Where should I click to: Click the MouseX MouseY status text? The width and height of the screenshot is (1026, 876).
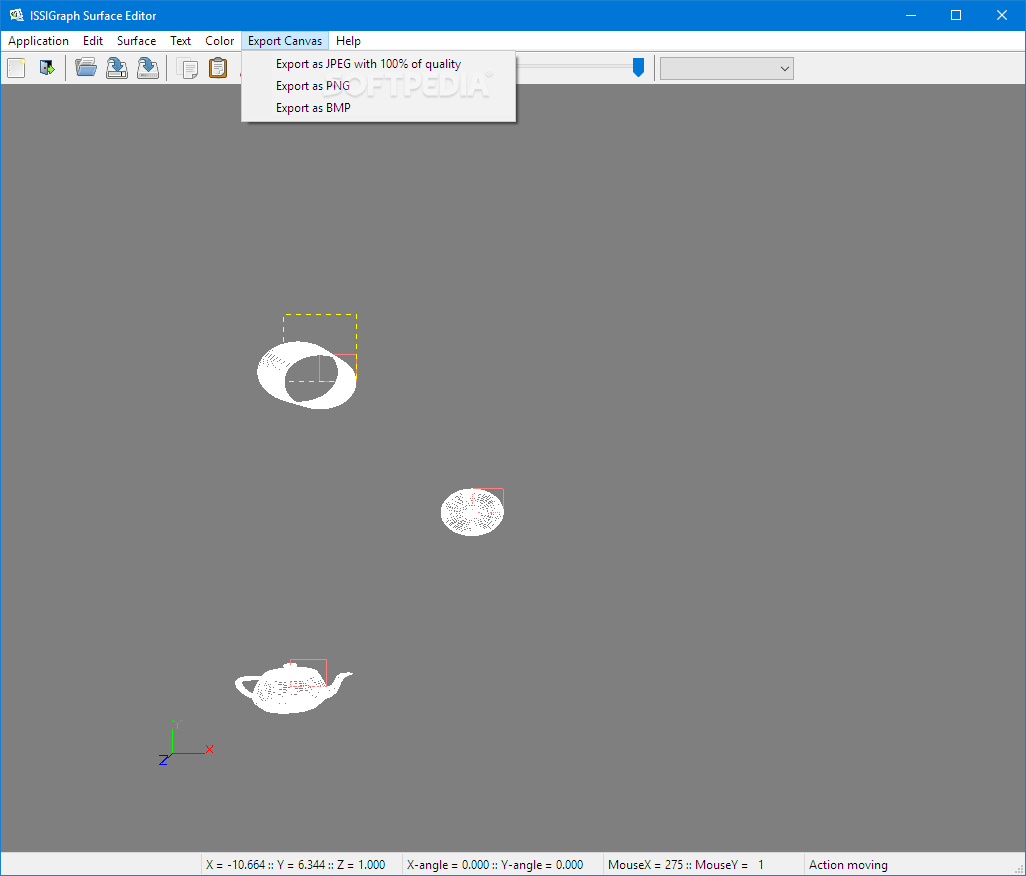pos(686,865)
